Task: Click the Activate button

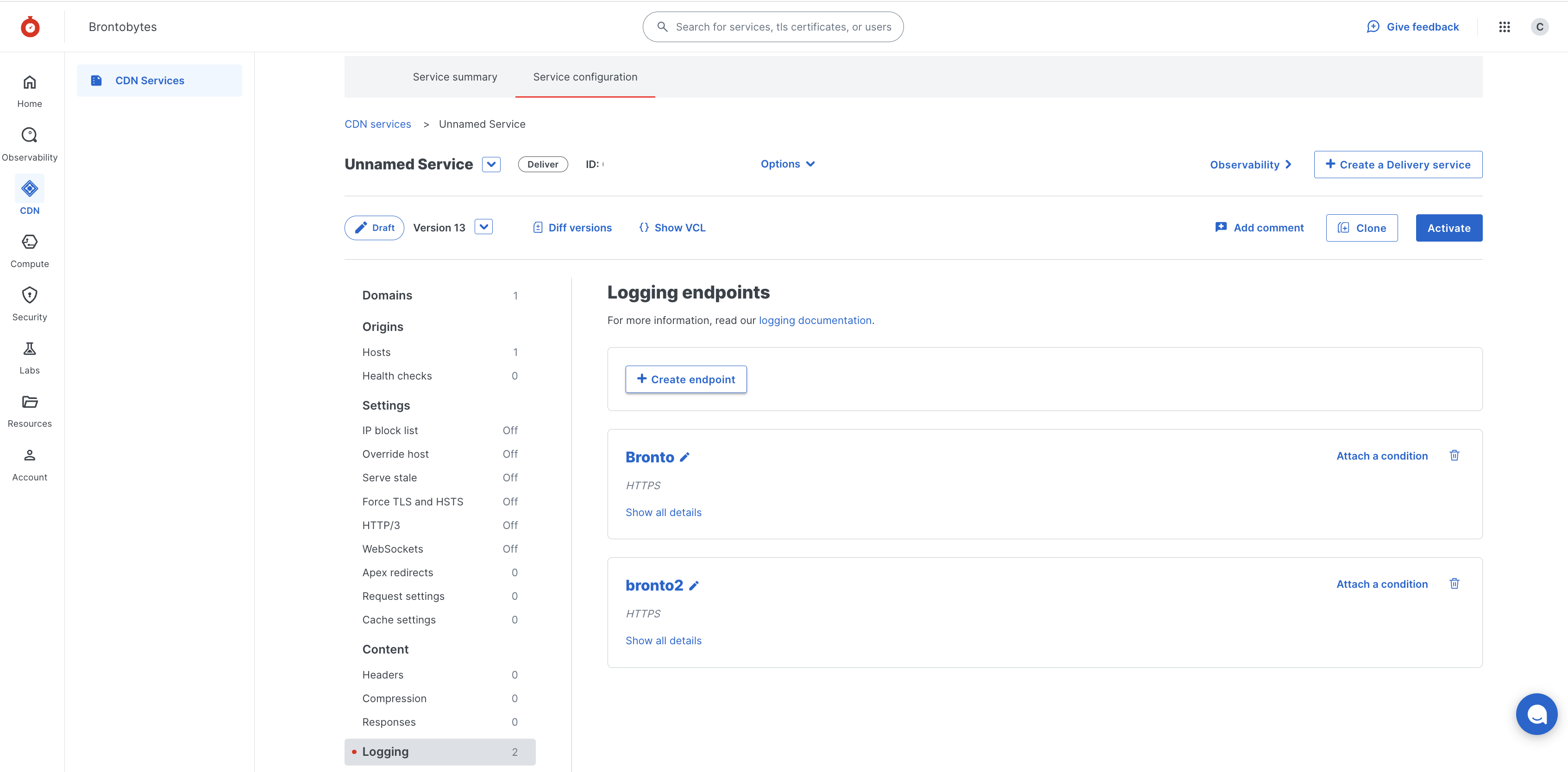Action: point(1448,228)
